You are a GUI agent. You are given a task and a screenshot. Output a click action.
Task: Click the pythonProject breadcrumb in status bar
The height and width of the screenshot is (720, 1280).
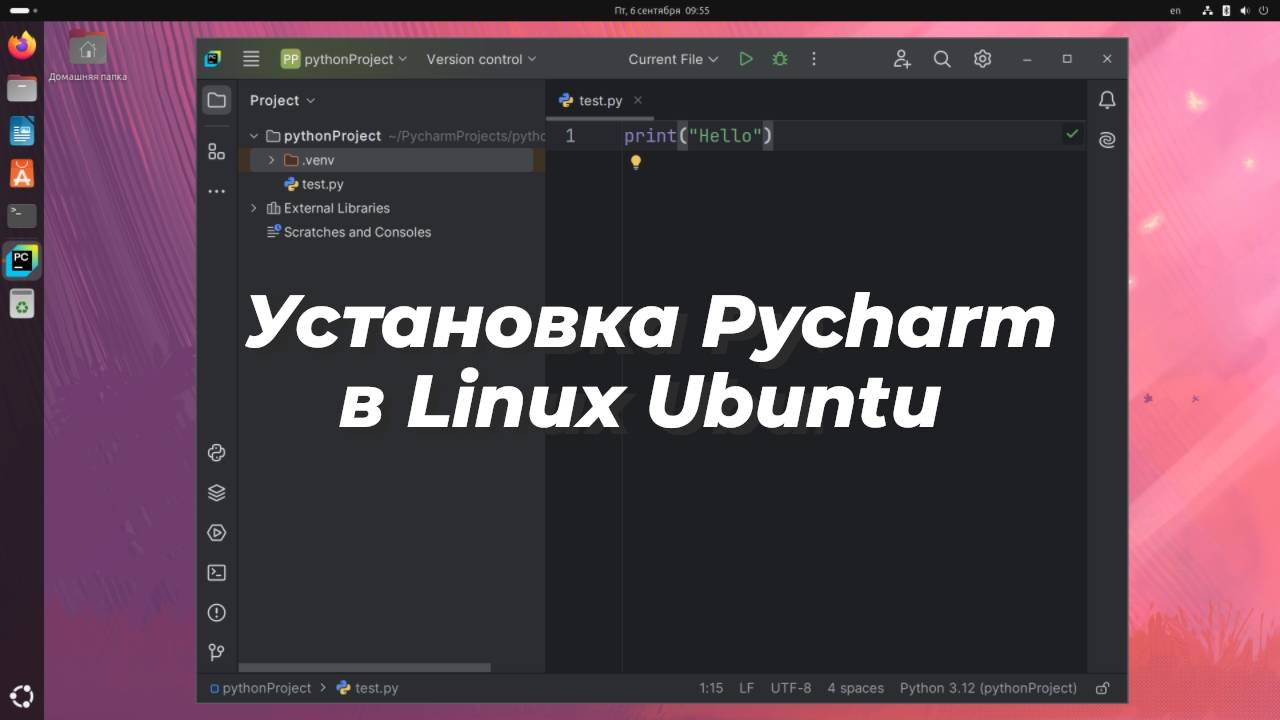pyautogui.click(x=260, y=688)
